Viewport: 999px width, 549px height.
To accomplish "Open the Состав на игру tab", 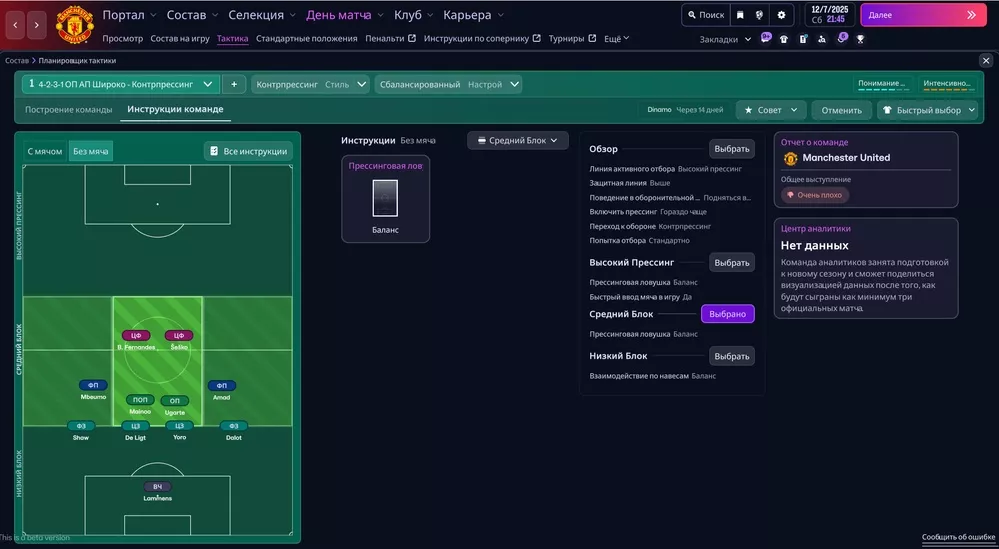I will pyautogui.click(x=180, y=38).
